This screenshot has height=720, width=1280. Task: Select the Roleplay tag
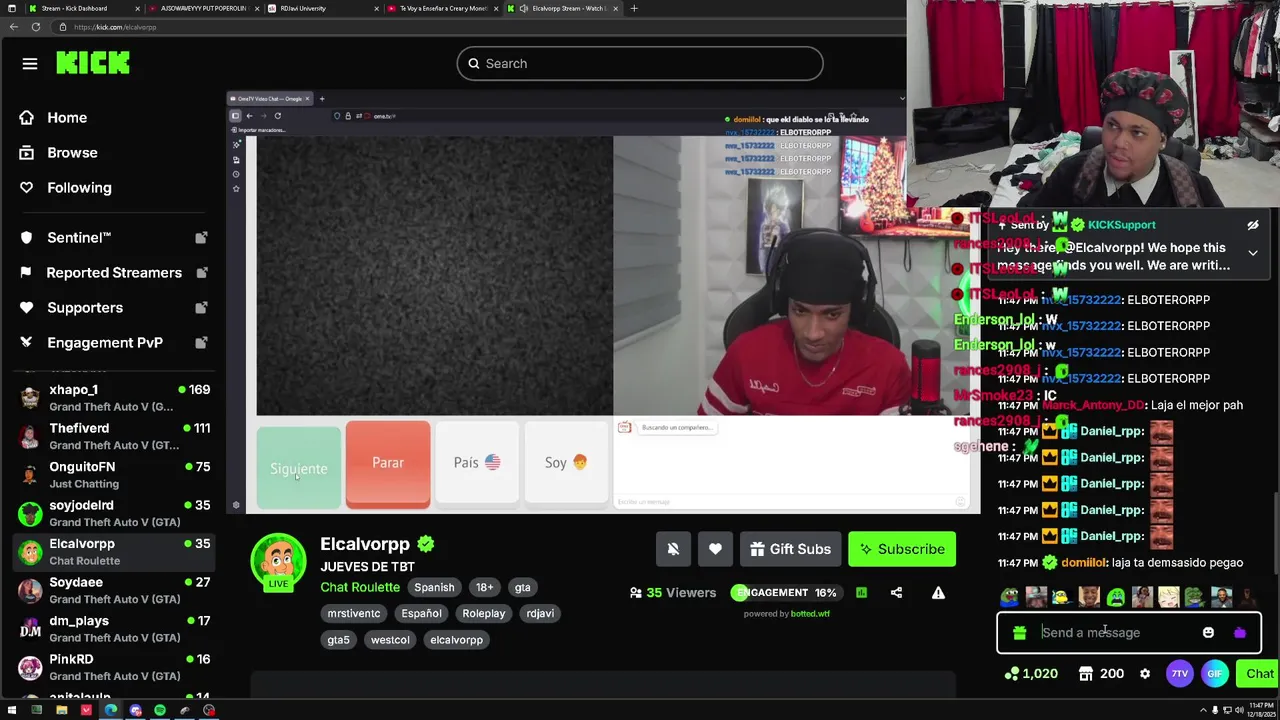point(483,613)
